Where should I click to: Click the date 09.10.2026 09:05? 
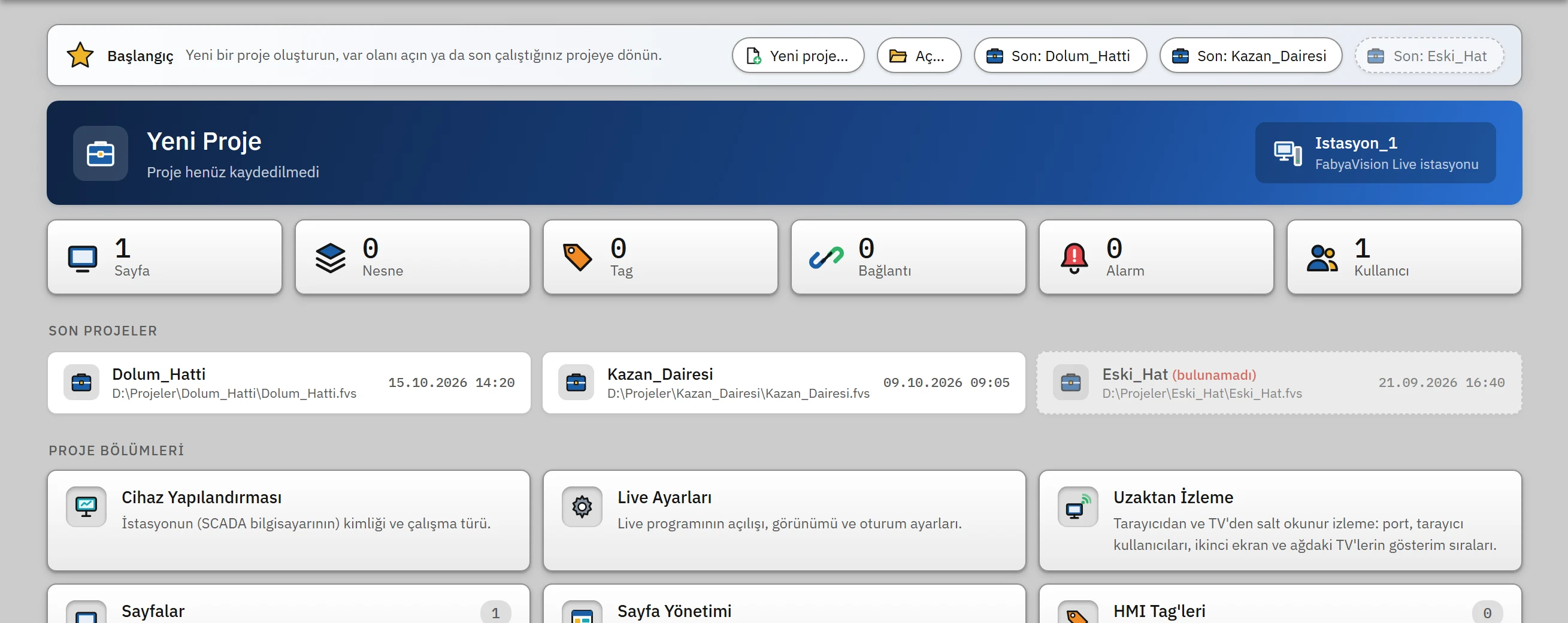click(x=946, y=382)
